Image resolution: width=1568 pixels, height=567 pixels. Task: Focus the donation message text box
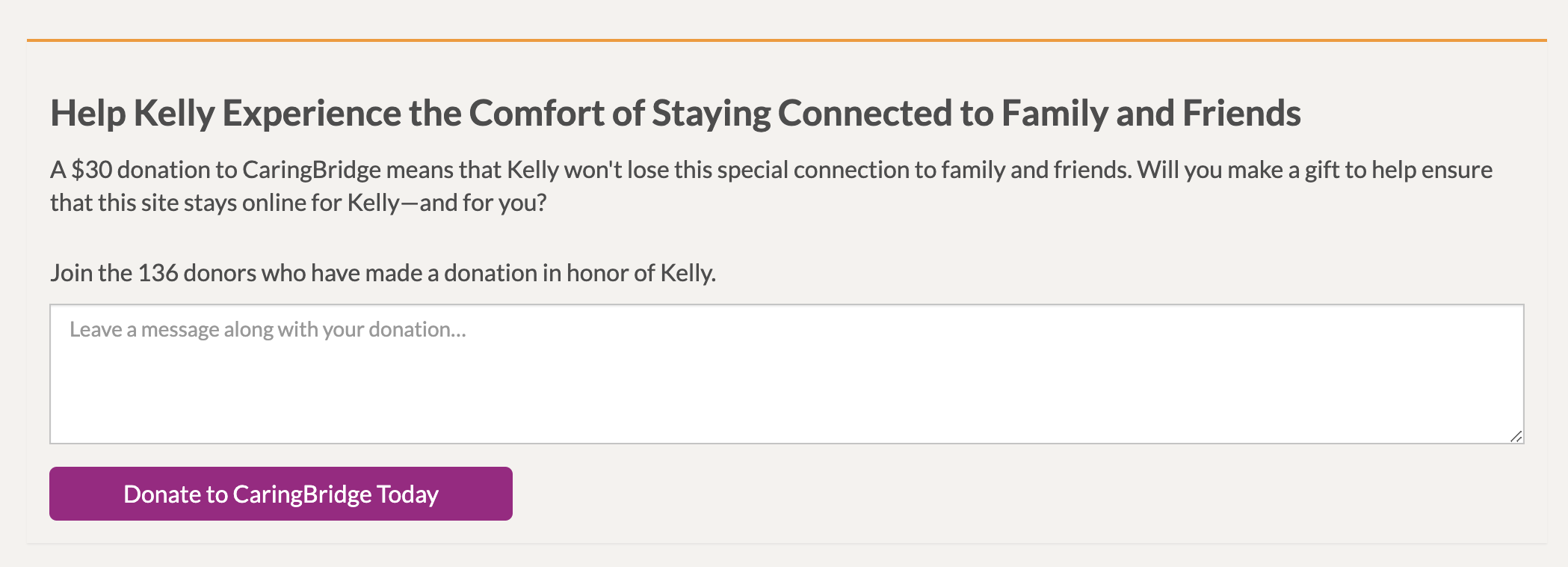tap(786, 374)
